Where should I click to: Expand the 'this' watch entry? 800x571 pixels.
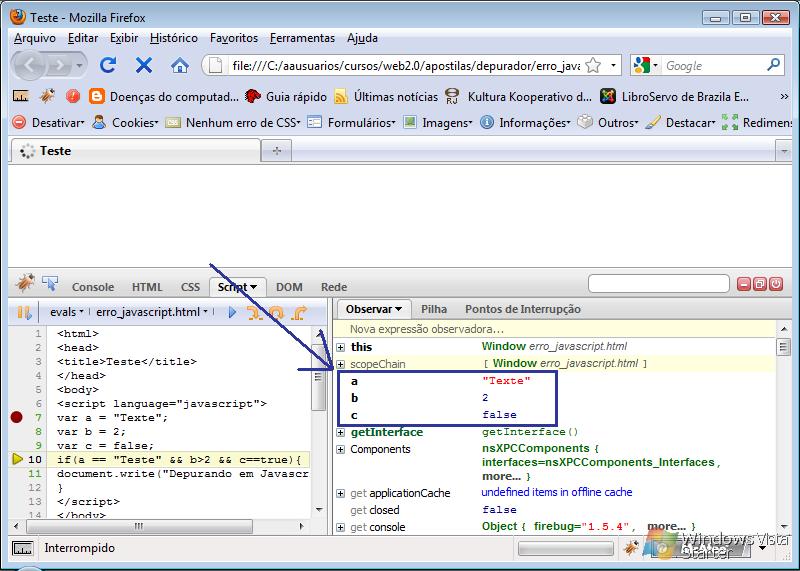coord(341,347)
